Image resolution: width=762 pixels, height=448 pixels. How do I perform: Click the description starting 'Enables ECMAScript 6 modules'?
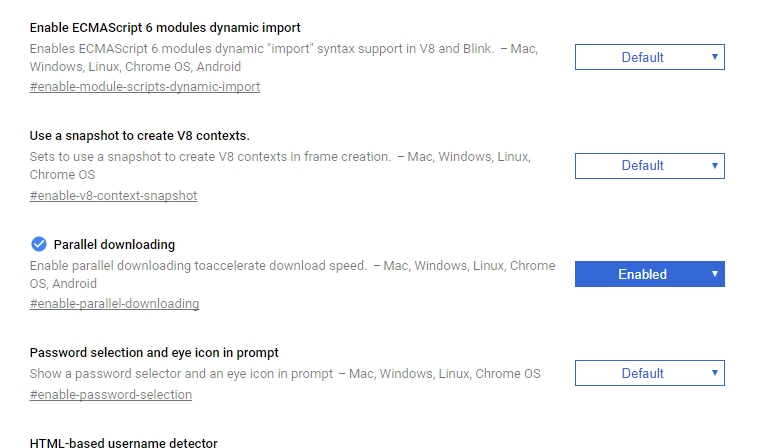pyautogui.click(x=262, y=48)
